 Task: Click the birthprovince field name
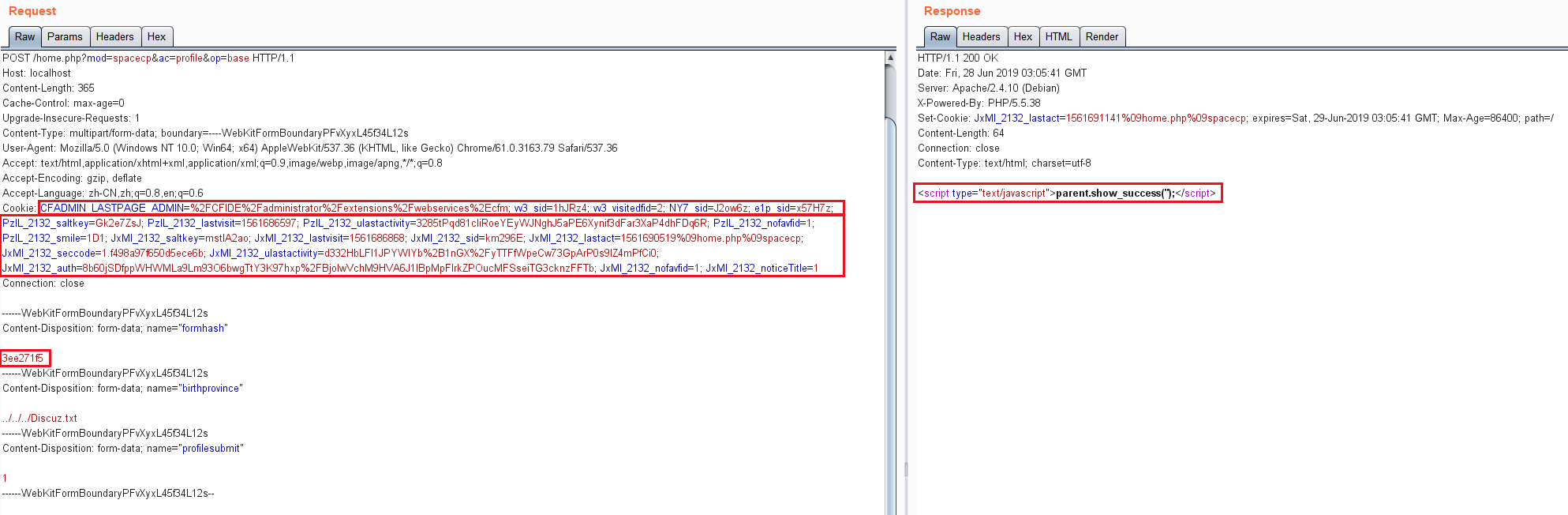211,389
